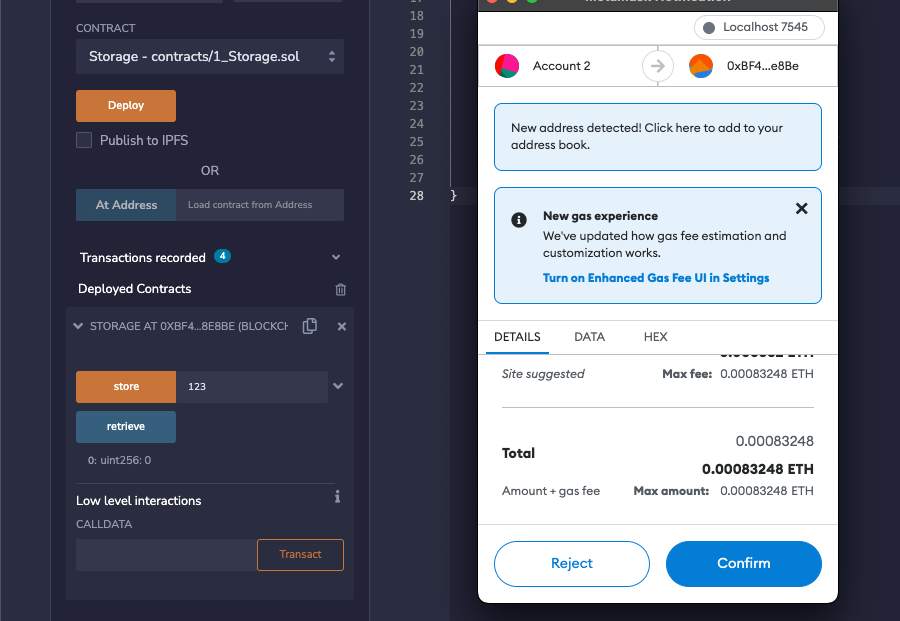Image resolution: width=900 pixels, height=621 pixels.
Task: Open Low level interactions info icon
Action: pos(338,496)
